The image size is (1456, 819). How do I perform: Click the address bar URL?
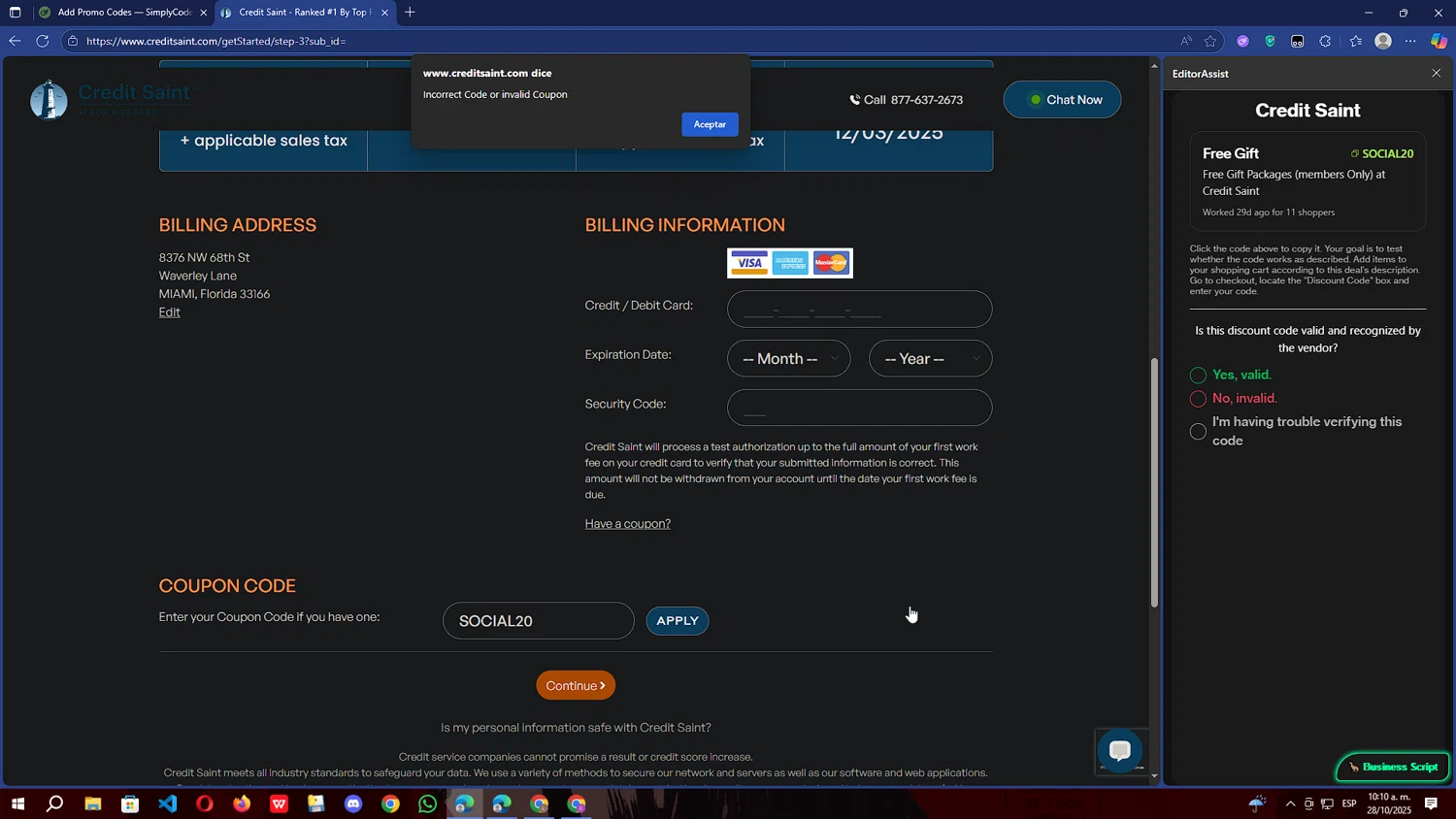click(215, 42)
